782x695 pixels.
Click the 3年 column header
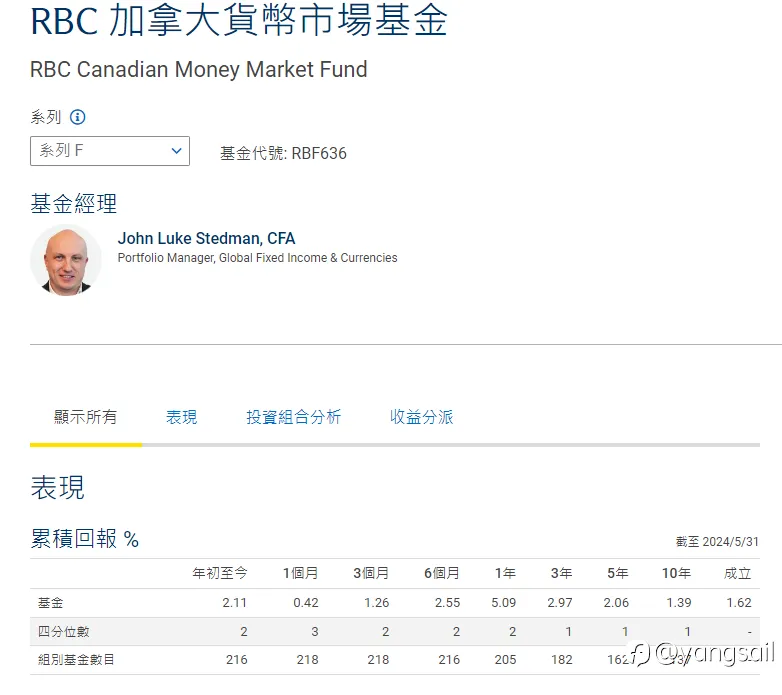tap(562, 573)
